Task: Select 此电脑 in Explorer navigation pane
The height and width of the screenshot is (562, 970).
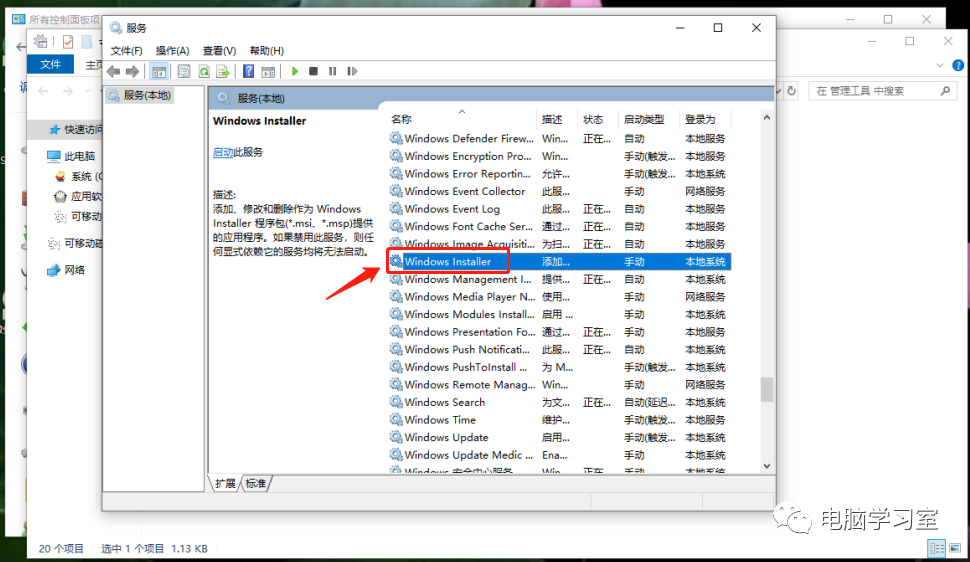Action: (72, 156)
